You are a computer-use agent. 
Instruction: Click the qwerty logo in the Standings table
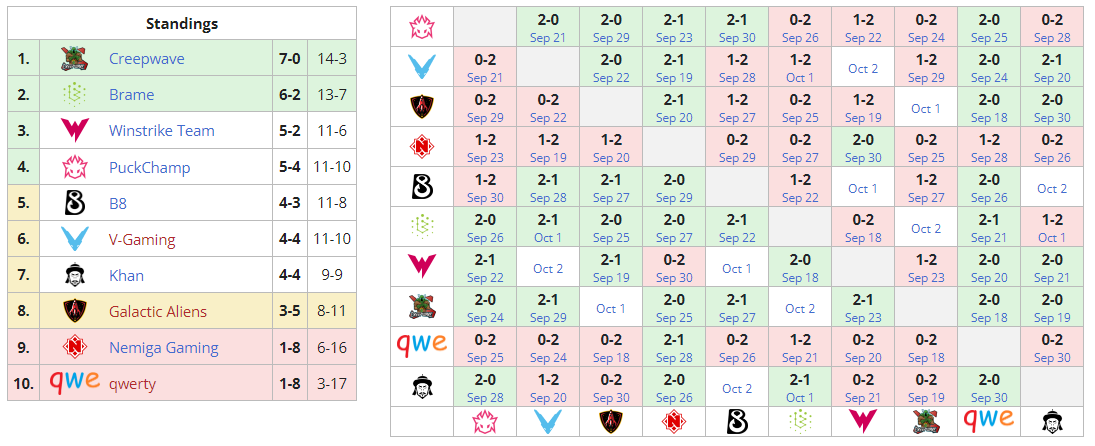click(74, 382)
